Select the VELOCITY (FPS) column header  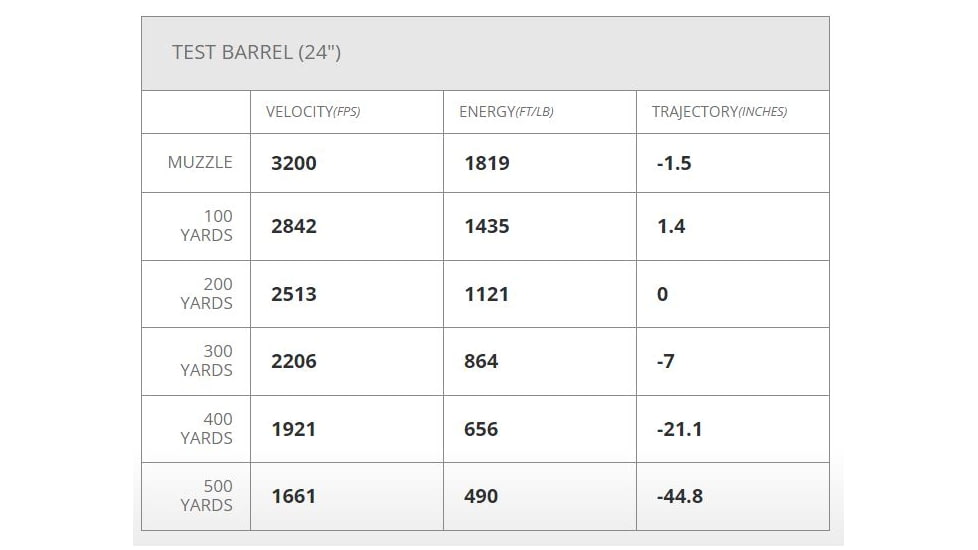[x=312, y=112]
